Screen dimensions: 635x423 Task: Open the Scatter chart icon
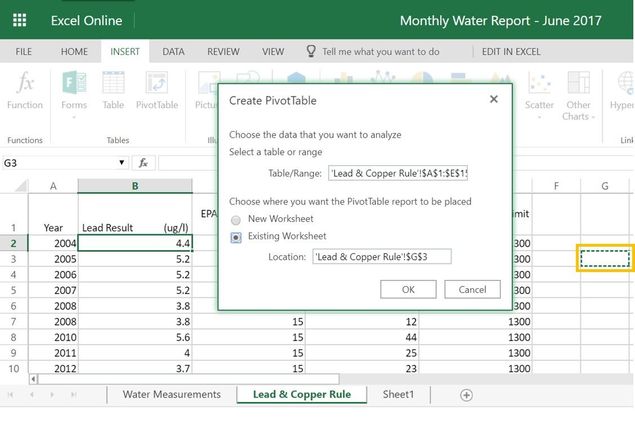point(539,83)
